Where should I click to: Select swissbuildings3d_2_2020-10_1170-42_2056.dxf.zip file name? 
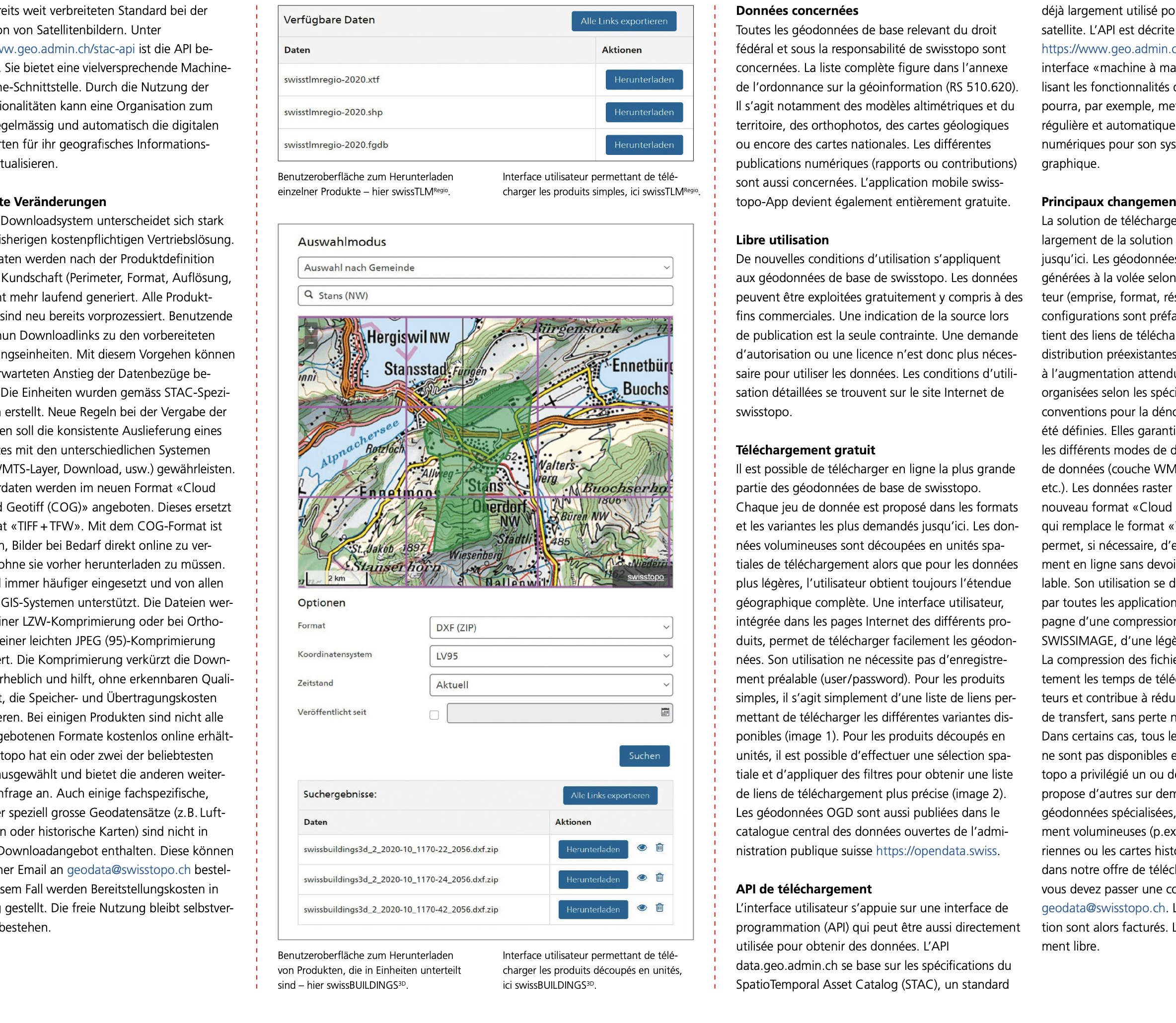[401, 909]
